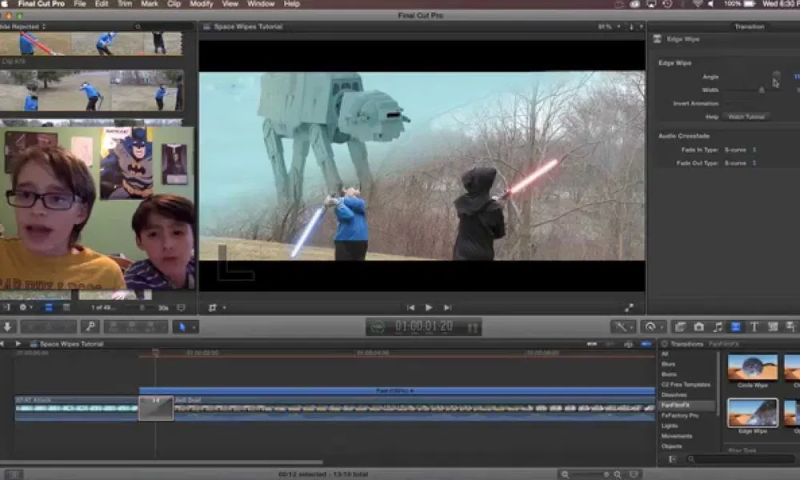800x480 pixels.
Task: Select the Circle Wipe transition thumbnail
Action: coord(752,367)
